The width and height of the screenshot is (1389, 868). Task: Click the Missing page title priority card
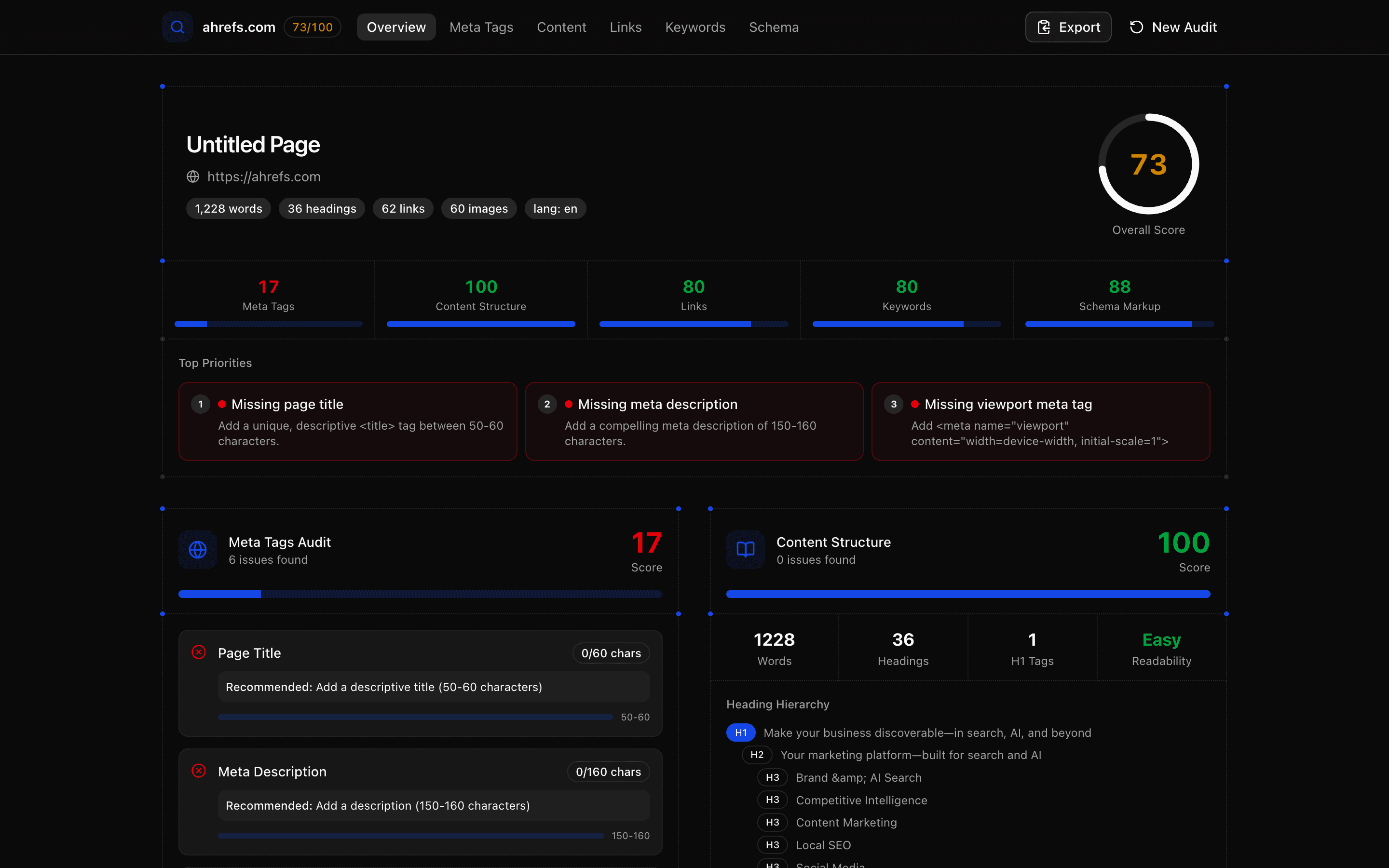point(348,421)
